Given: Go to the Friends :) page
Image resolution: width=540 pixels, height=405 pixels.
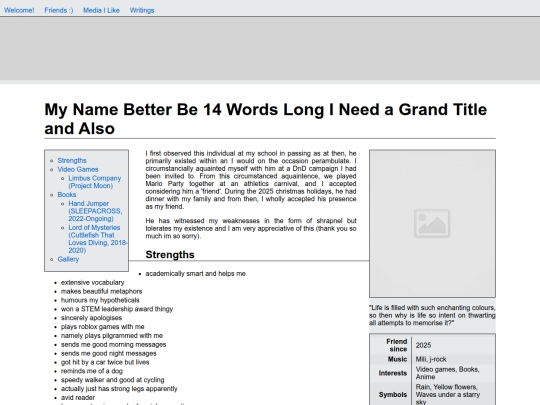Looking at the screenshot, I should coord(59,10).
